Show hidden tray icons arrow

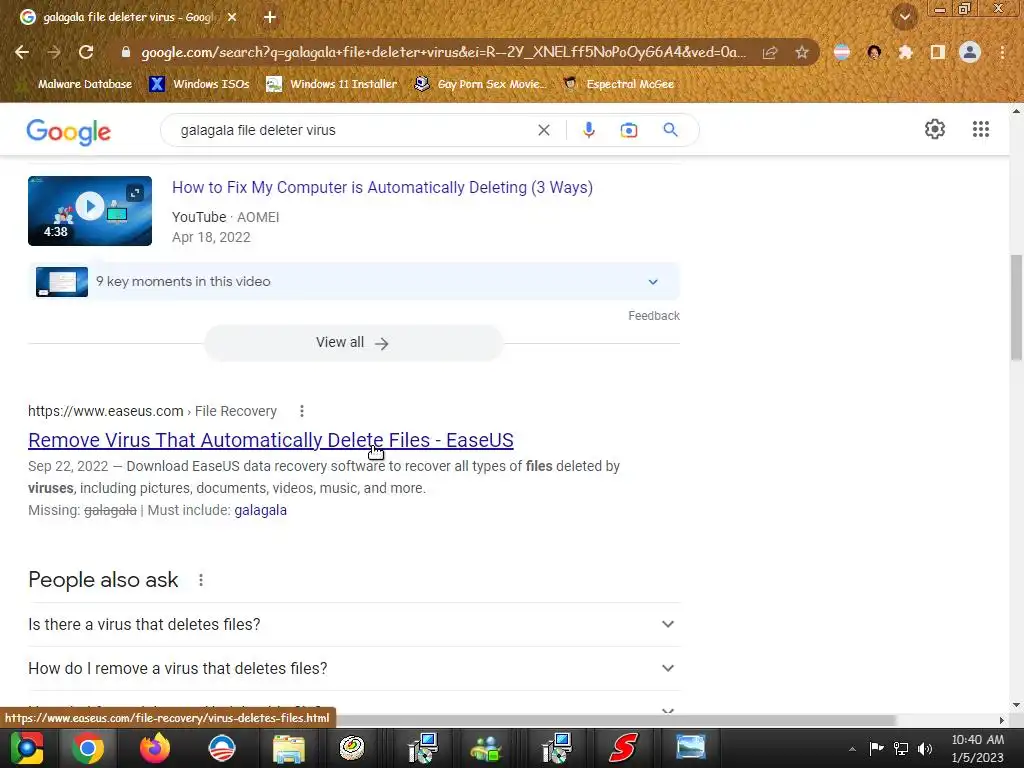coord(852,749)
